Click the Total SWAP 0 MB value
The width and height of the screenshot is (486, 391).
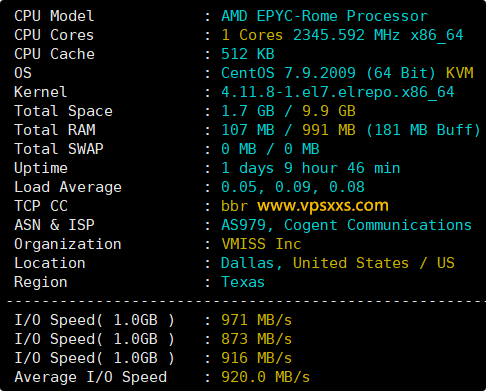(270, 149)
